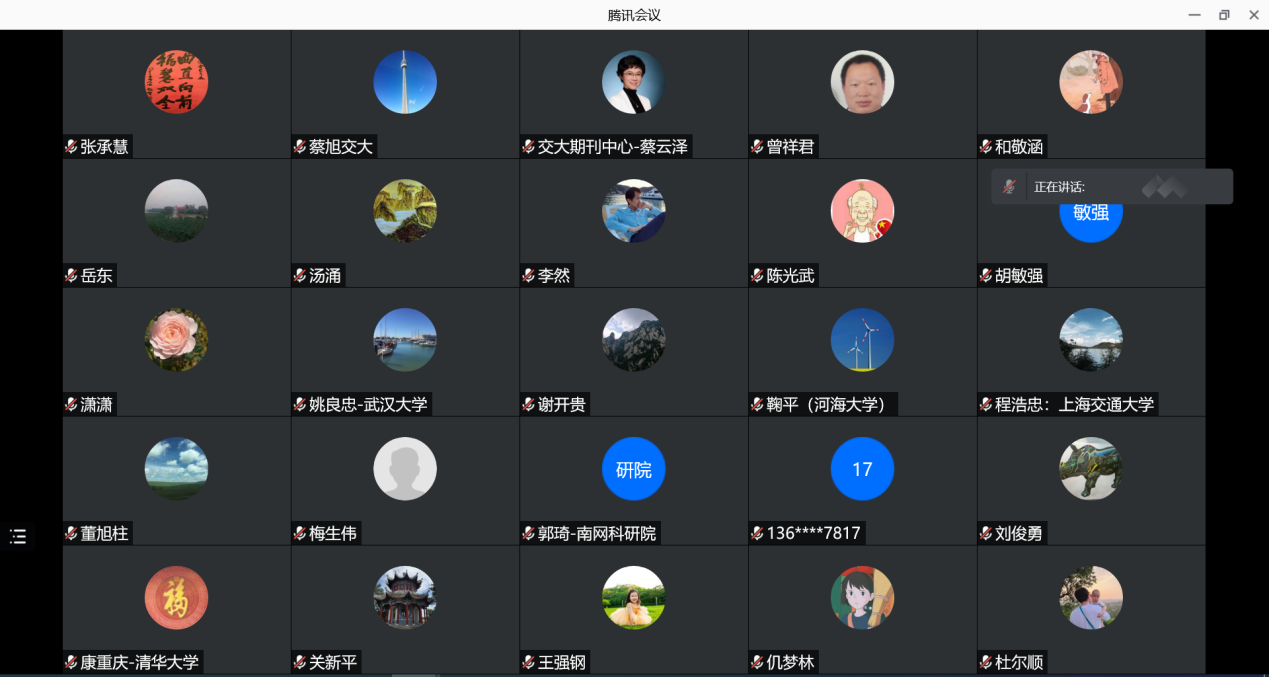
Task: Expand the member list from the left edge
Action: [18, 537]
